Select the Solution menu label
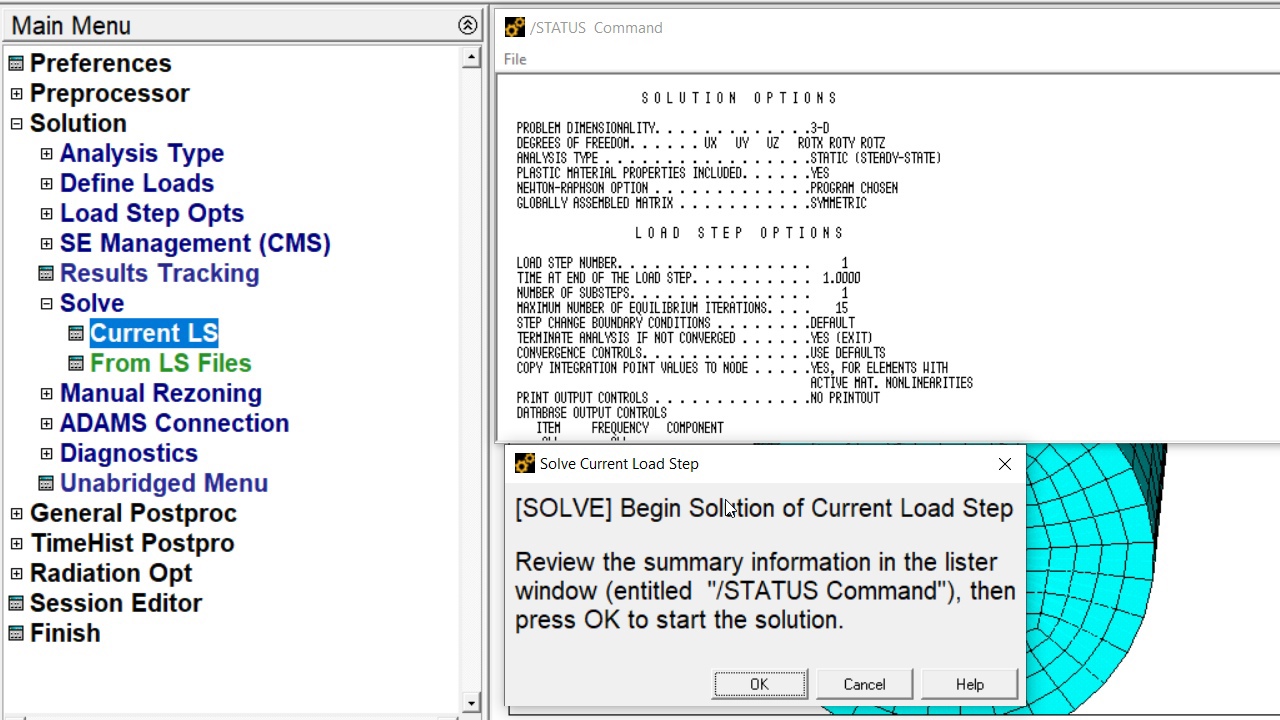 pos(78,123)
